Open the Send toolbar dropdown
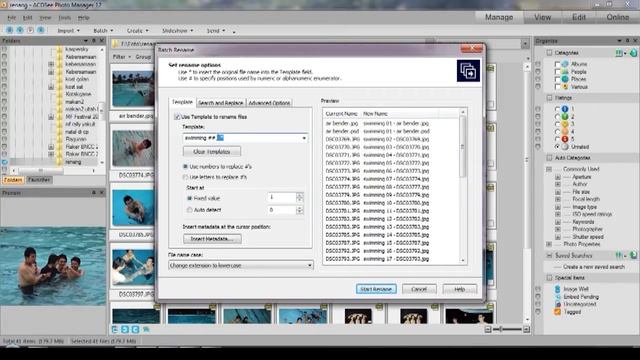The width and height of the screenshot is (640, 360). point(216,31)
